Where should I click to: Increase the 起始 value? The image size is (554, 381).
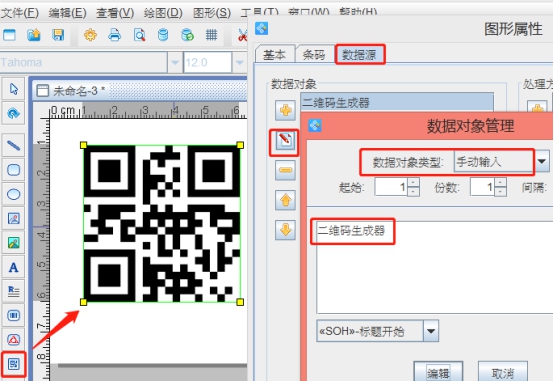click(413, 182)
